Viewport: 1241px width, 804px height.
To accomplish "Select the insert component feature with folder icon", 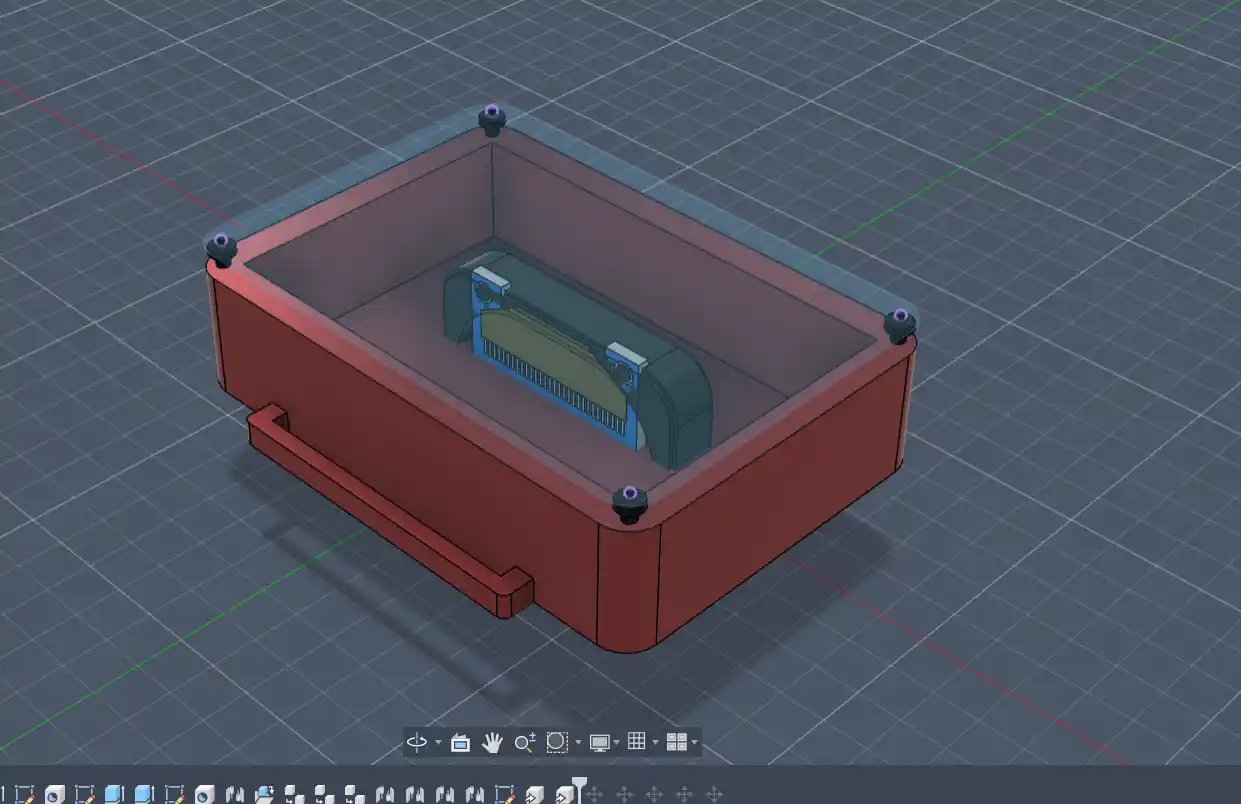I will (x=265, y=794).
